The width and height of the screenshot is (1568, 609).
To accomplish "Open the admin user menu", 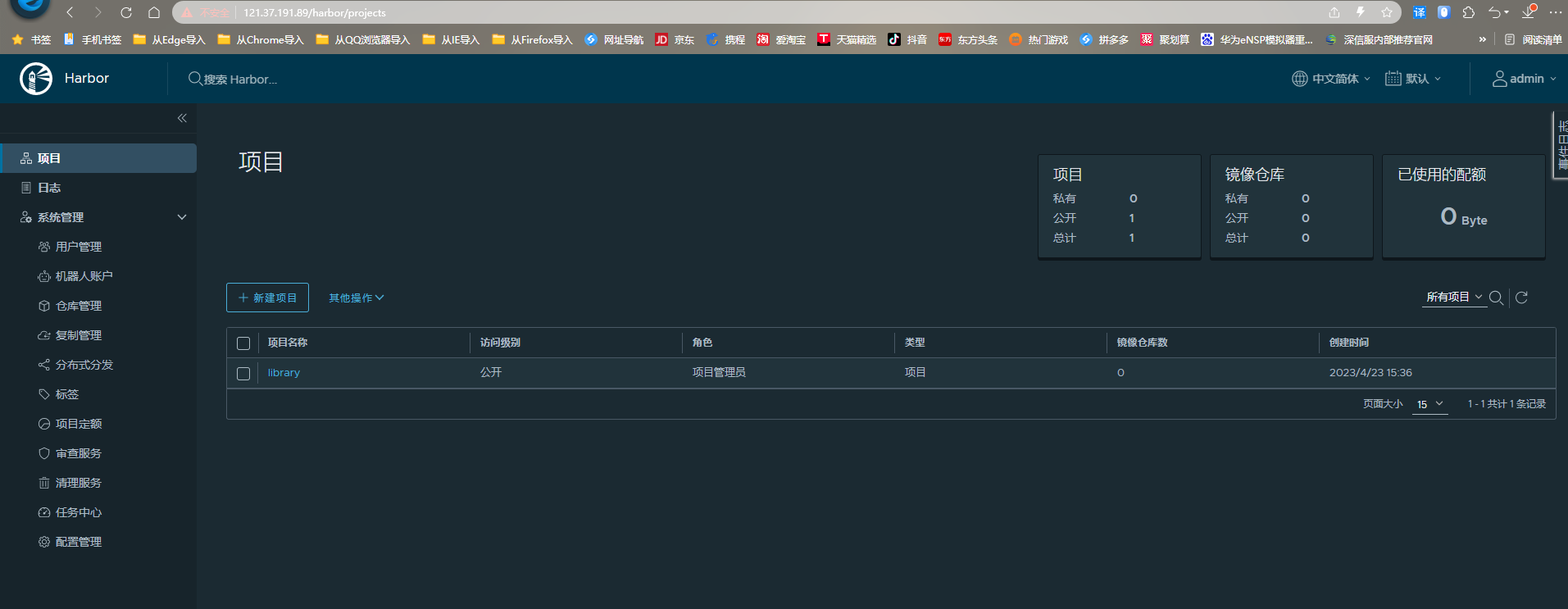I will click(x=1524, y=79).
